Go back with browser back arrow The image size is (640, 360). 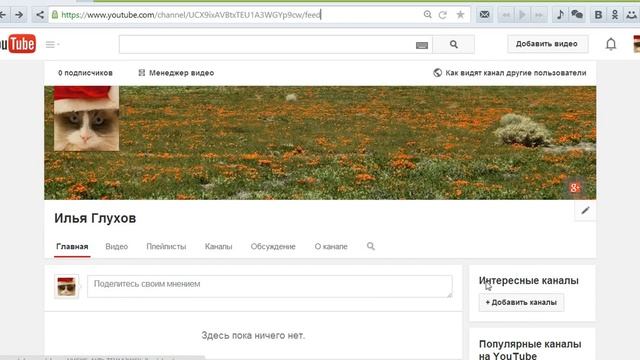click(3, 15)
